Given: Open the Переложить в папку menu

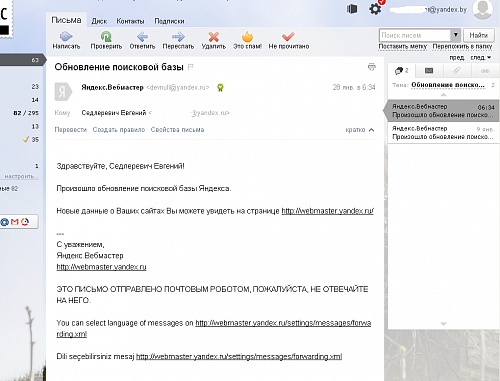Looking at the screenshot, I should [462, 46].
